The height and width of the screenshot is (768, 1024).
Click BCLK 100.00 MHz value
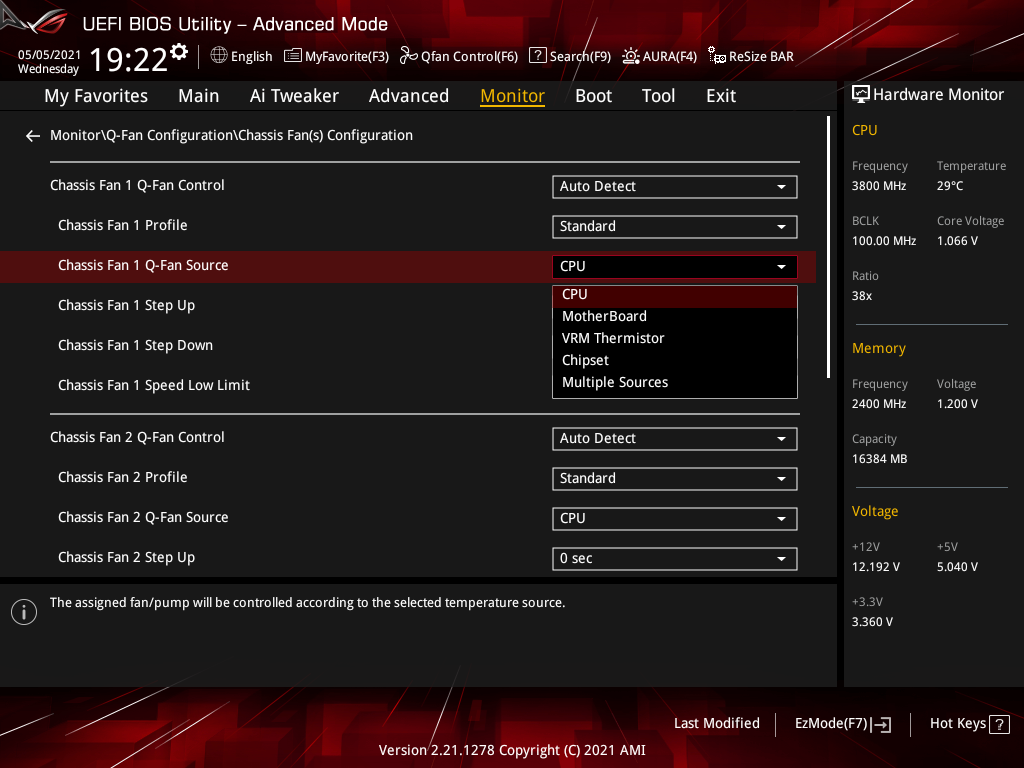pyautogui.click(x=884, y=241)
